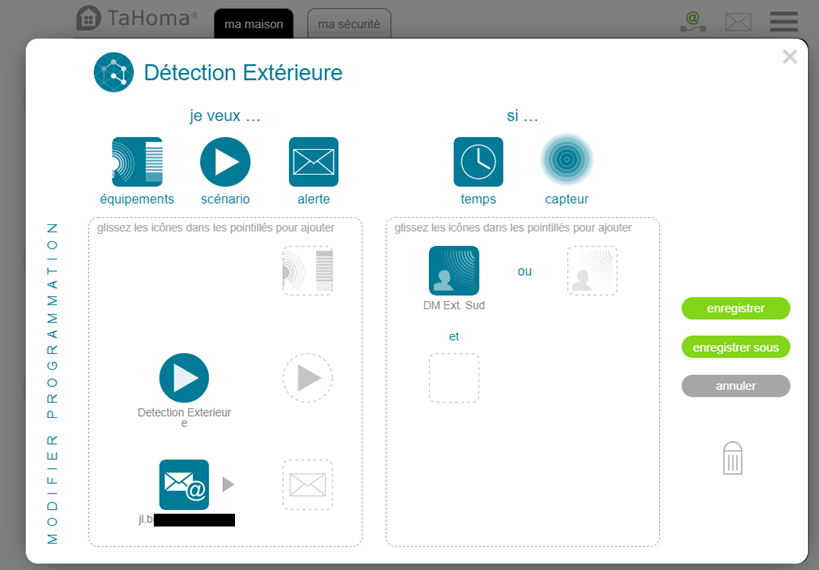Close the Détection Extérieure dialog
The image size is (819, 570).
[x=789, y=57]
